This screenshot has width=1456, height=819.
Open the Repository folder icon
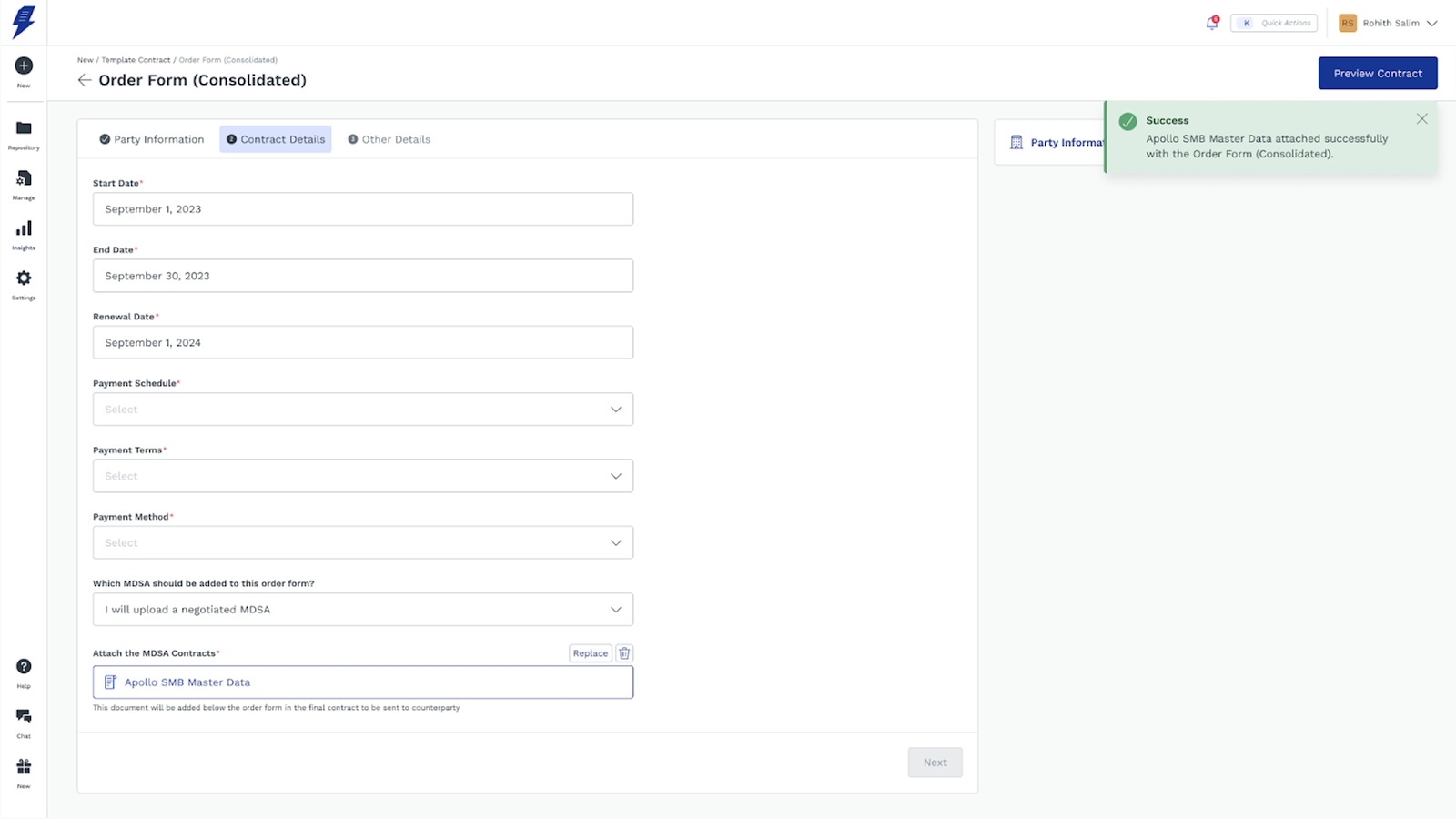click(x=24, y=128)
